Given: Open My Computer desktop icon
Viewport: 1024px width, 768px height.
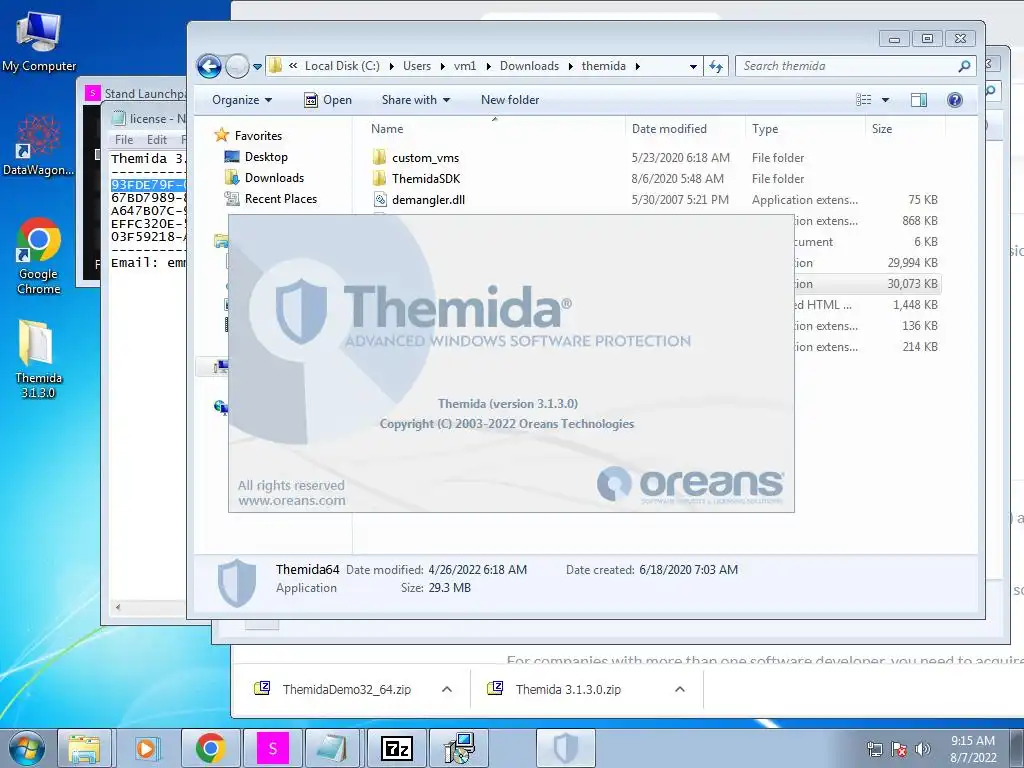Looking at the screenshot, I should click(x=39, y=41).
